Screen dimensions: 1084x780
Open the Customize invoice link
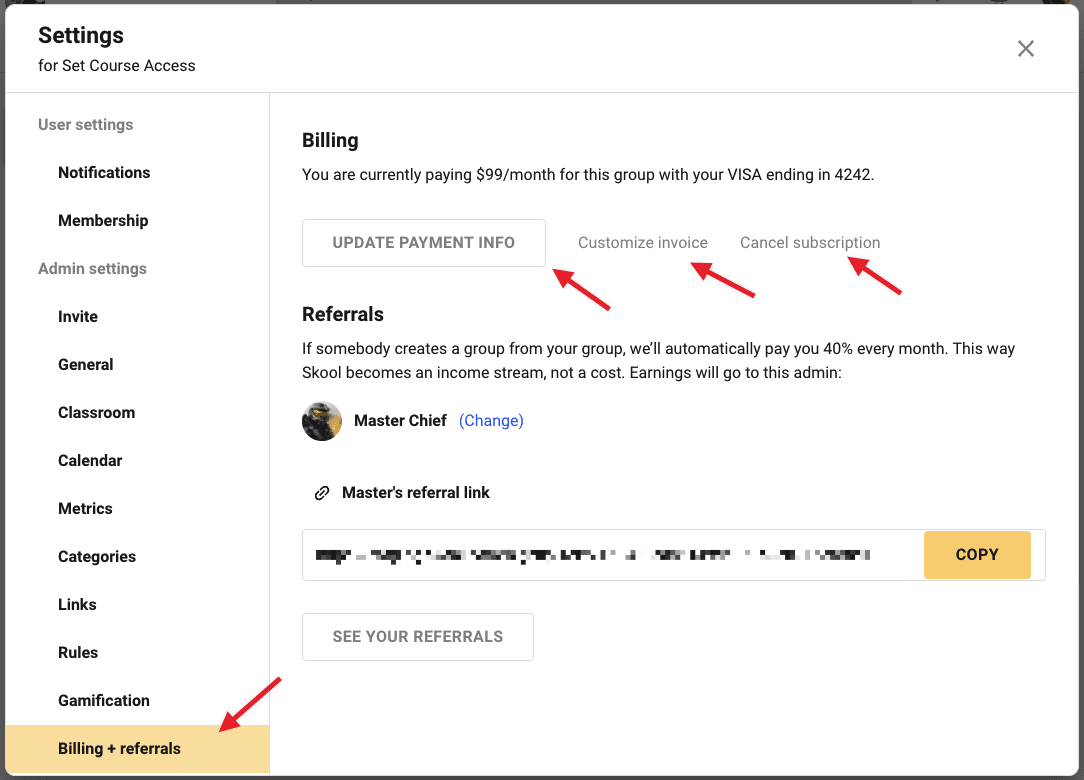pyautogui.click(x=643, y=243)
